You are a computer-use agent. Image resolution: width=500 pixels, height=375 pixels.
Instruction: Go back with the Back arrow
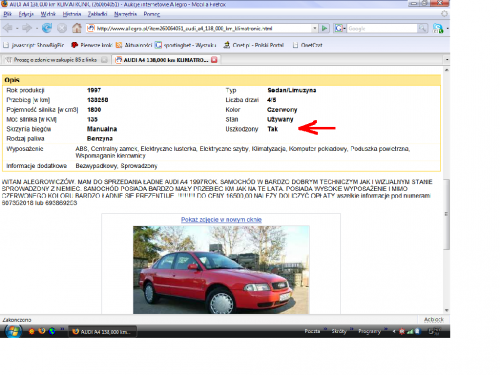8,28
